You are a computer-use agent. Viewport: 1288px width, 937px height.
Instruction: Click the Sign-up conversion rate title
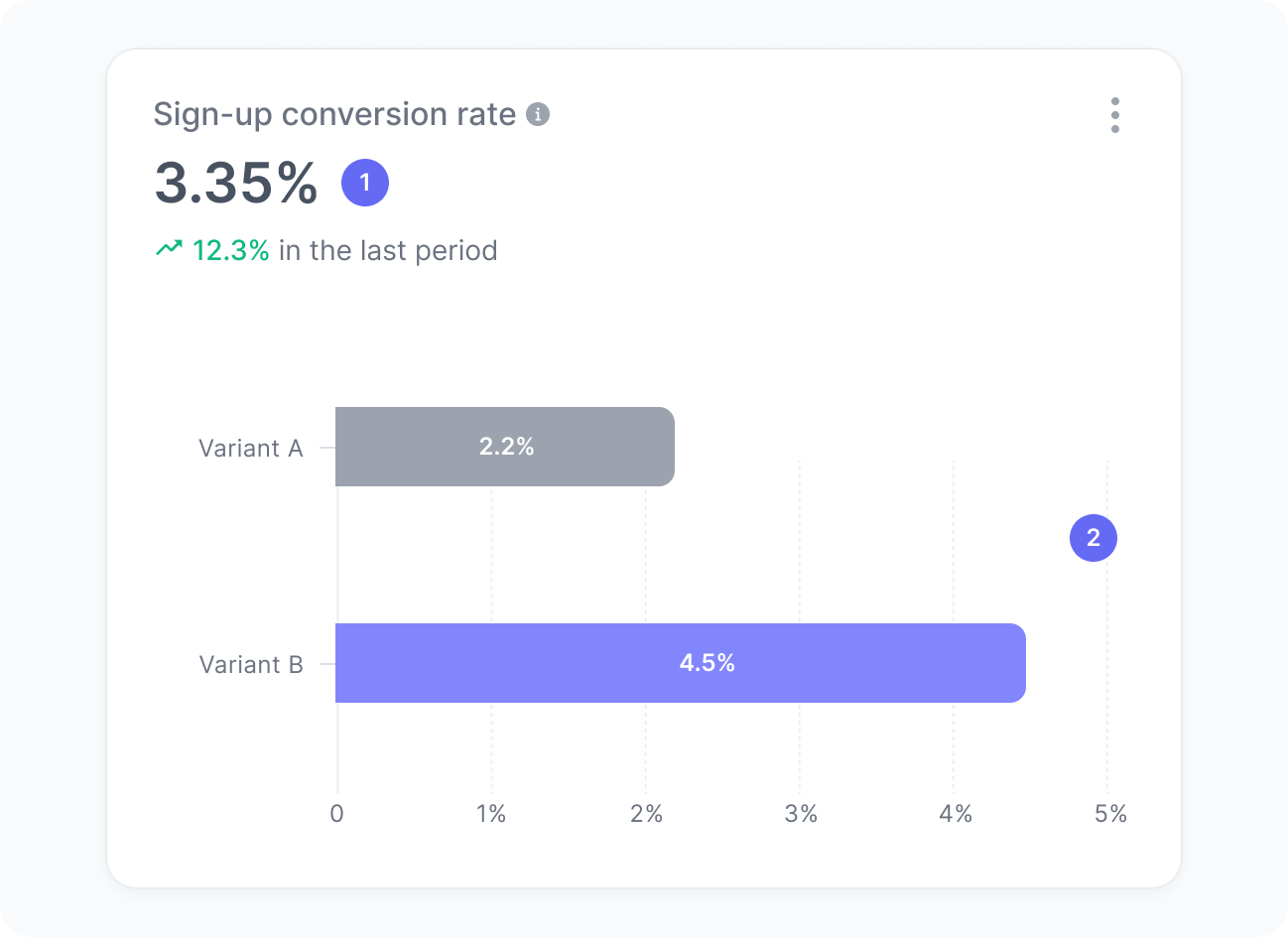click(x=334, y=114)
